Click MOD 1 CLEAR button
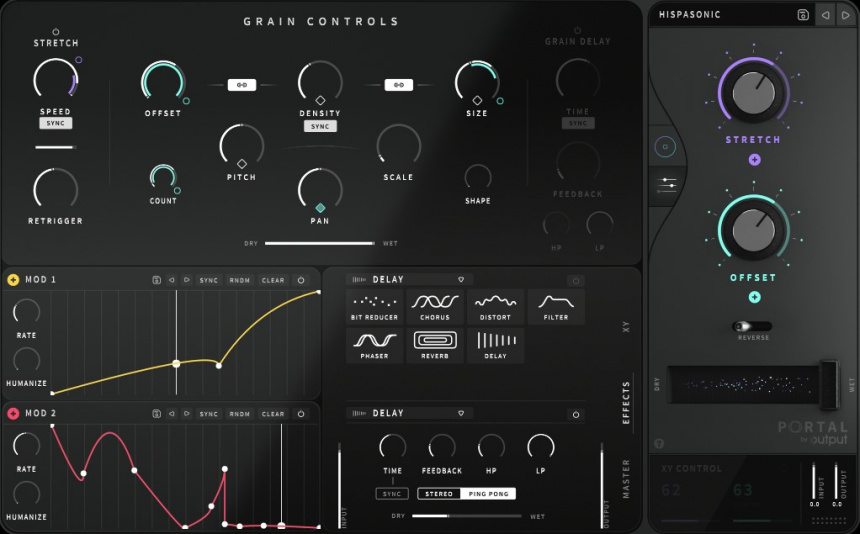Screen dimensions: 860x534 (273, 280)
